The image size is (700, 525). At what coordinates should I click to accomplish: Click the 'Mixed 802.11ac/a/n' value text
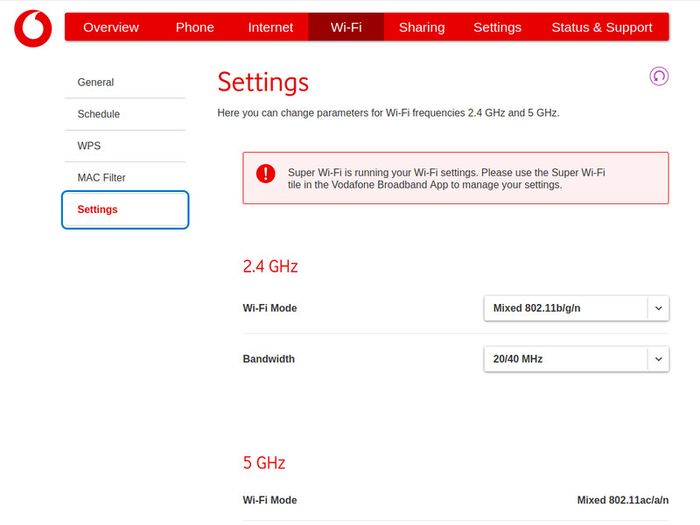(x=623, y=500)
